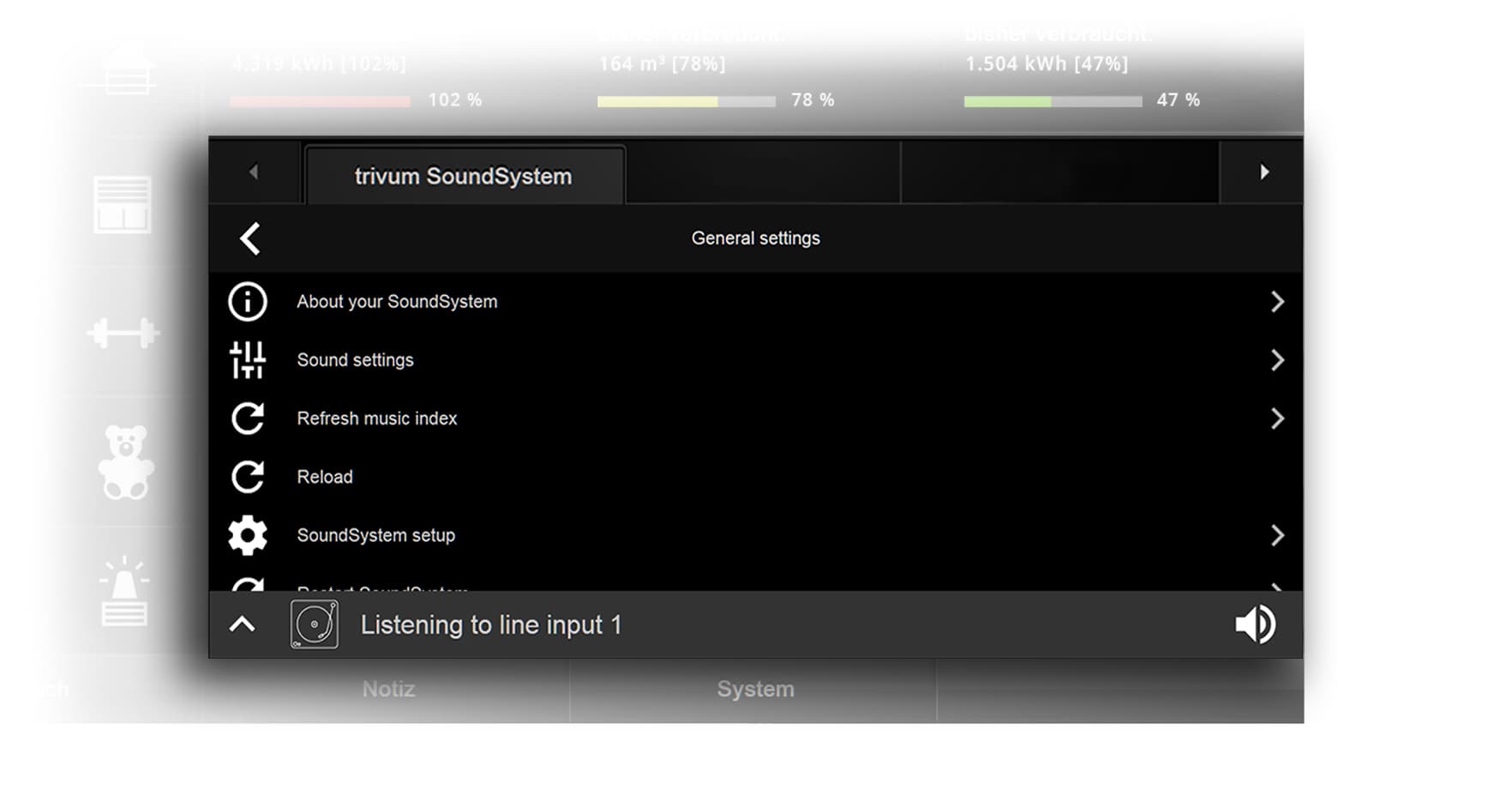This screenshot has height=801, width=1512.
Task: Click the 78 % yellow progress bar
Action: (687, 101)
